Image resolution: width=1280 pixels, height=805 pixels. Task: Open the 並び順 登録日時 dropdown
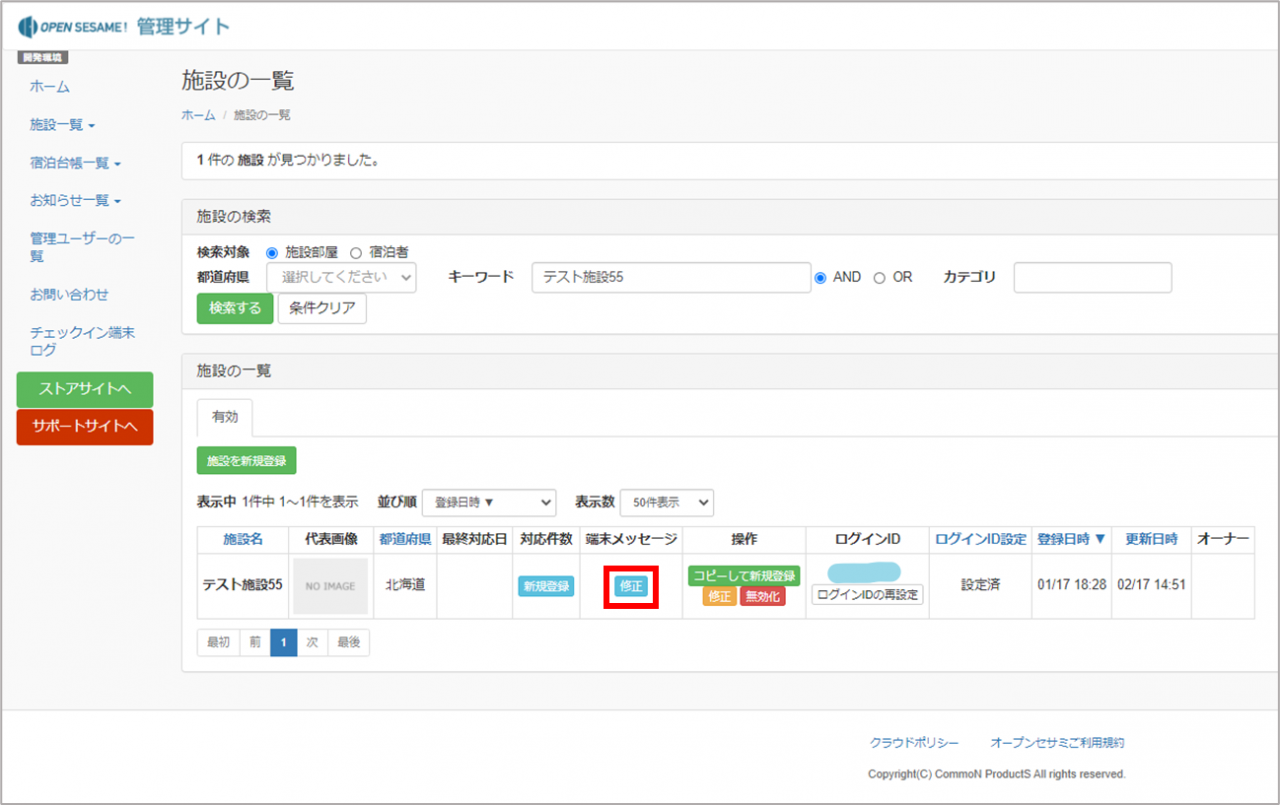(489, 502)
